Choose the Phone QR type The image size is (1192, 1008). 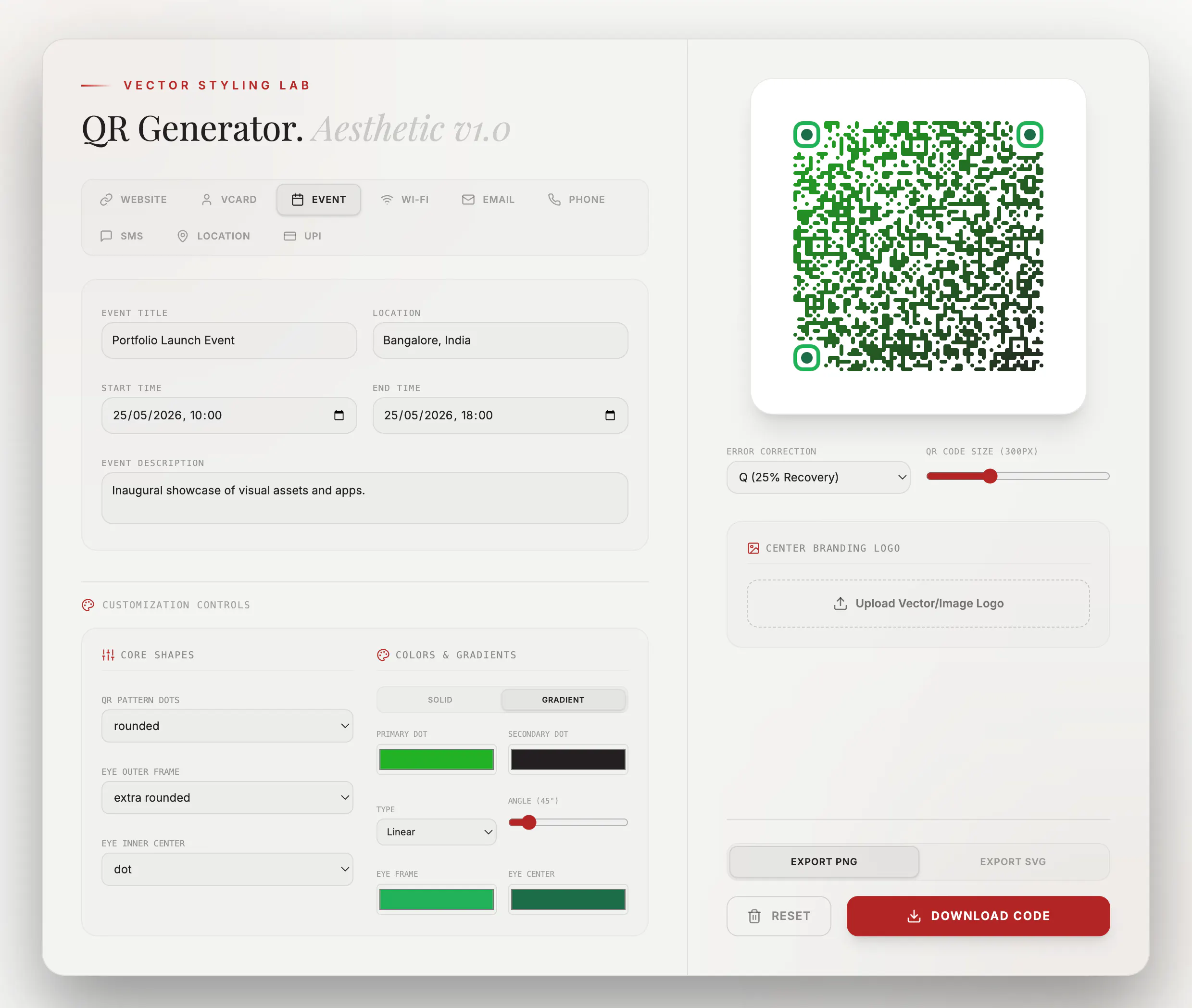[x=577, y=200]
